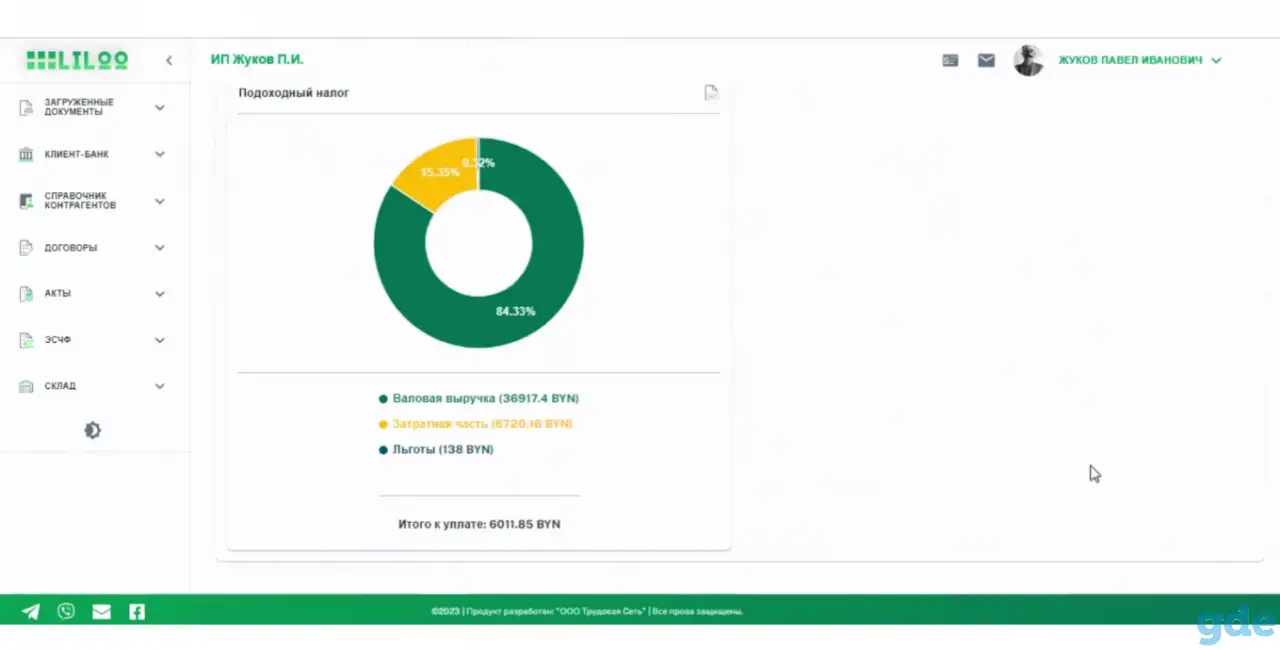Open the WhatsApp link in footer

[x=66, y=611]
